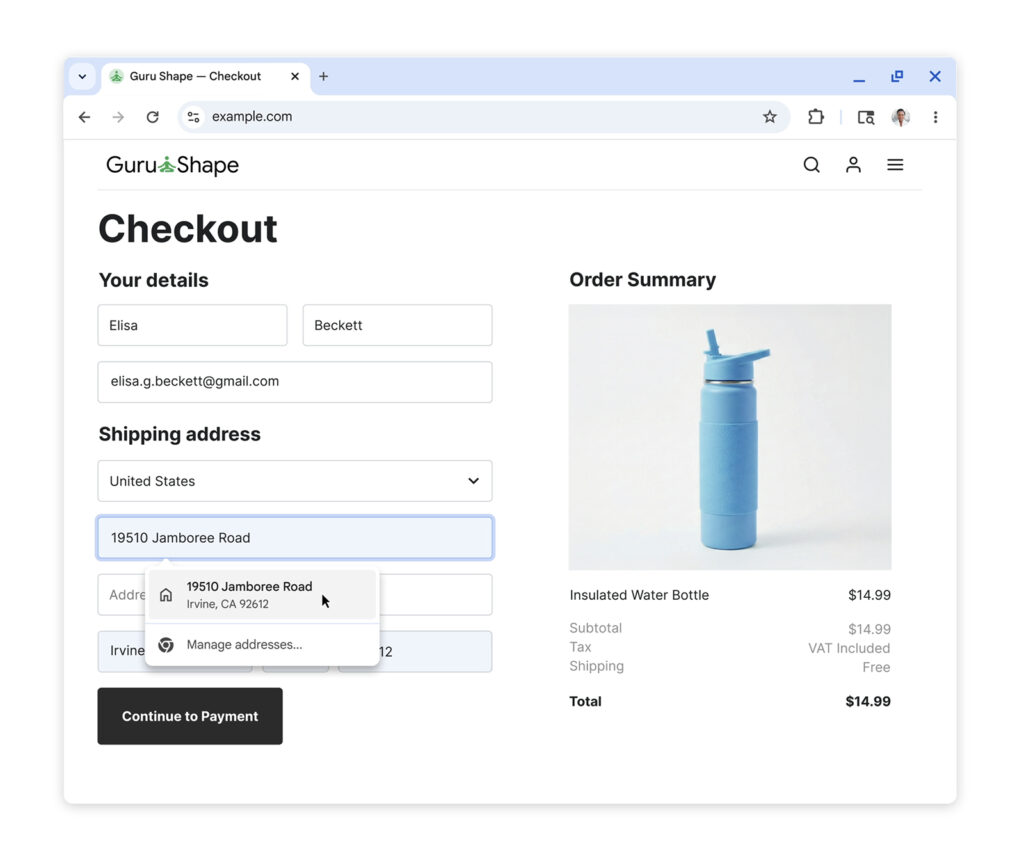This screenshot has width=1024, height=866.
Task: Open the account profile icon in header
Action: [853, 165]
